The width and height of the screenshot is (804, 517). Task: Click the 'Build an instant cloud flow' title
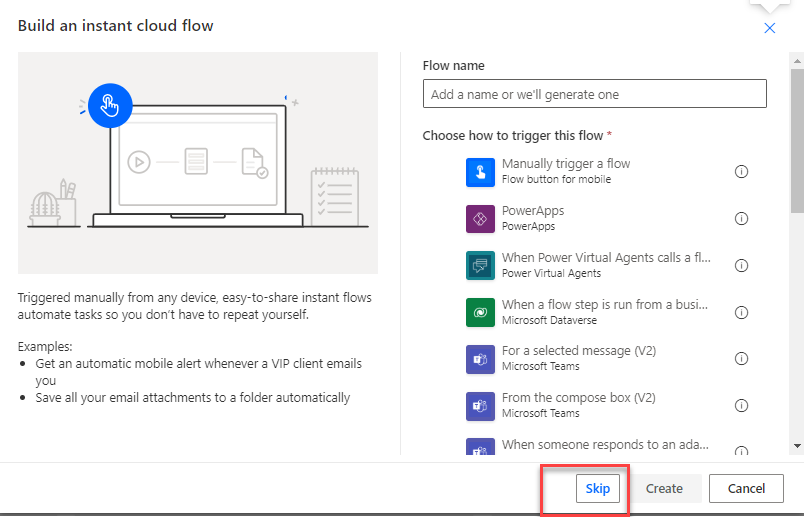tap(115, 26)
